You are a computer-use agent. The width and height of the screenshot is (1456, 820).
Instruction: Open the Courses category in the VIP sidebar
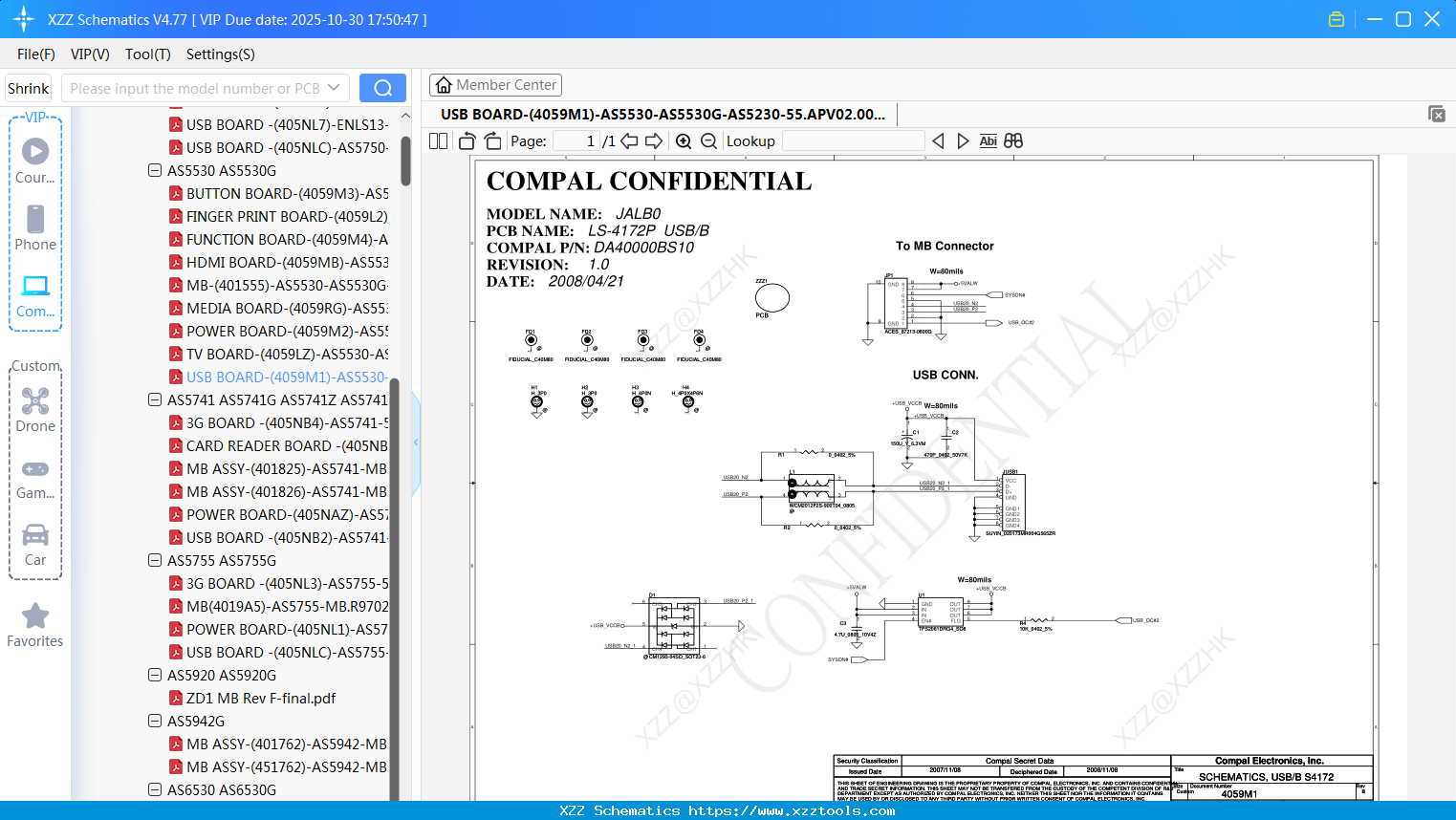click(x=35, y=162)
